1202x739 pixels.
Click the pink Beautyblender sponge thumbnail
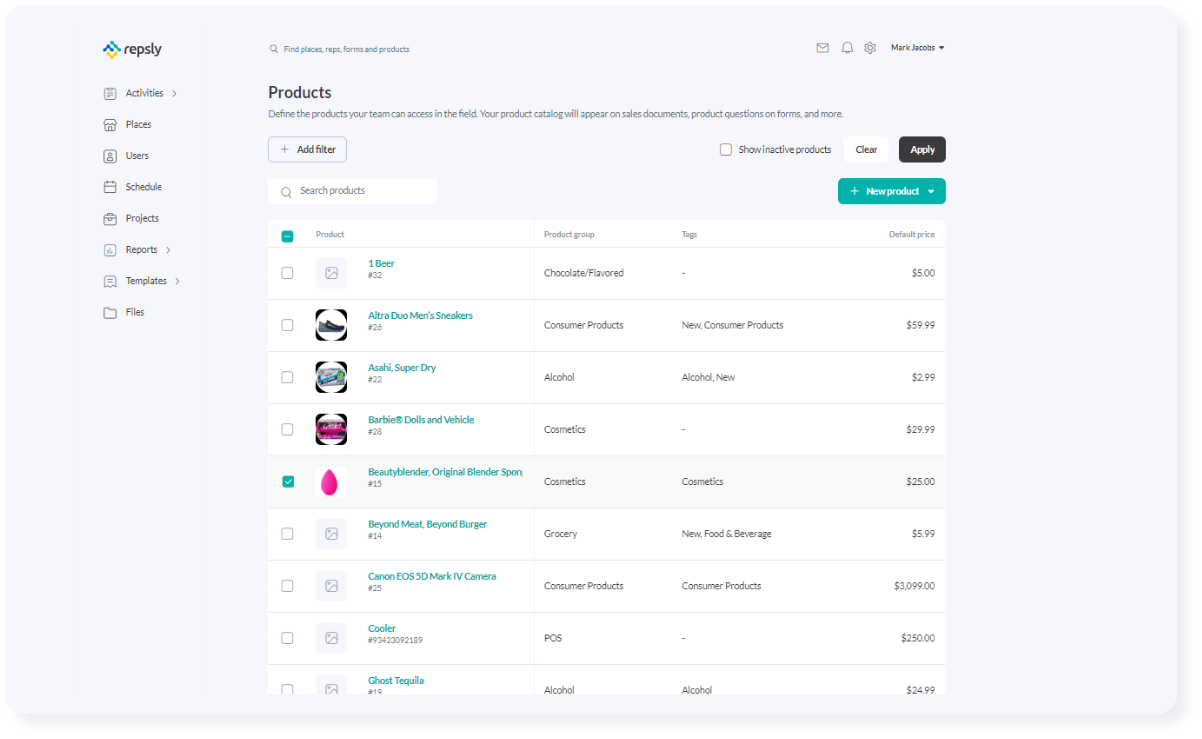point(331,482)
